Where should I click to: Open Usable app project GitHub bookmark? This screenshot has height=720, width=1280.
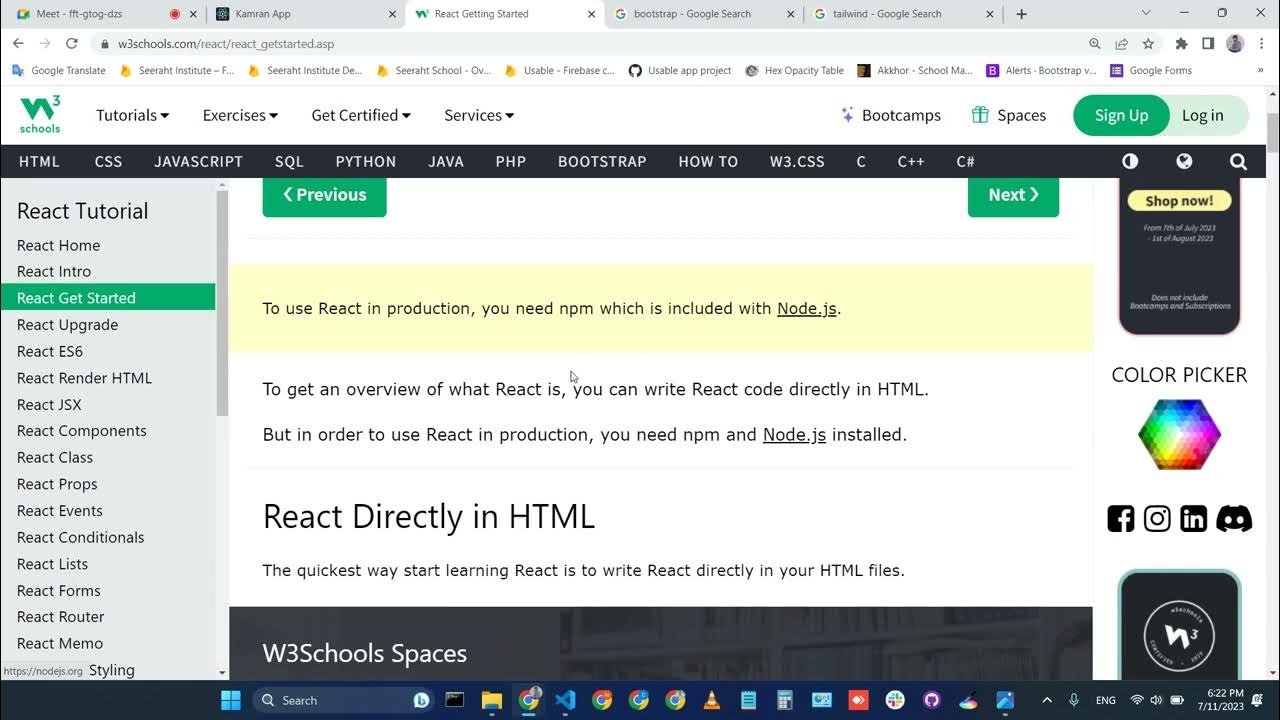[680, 71]
